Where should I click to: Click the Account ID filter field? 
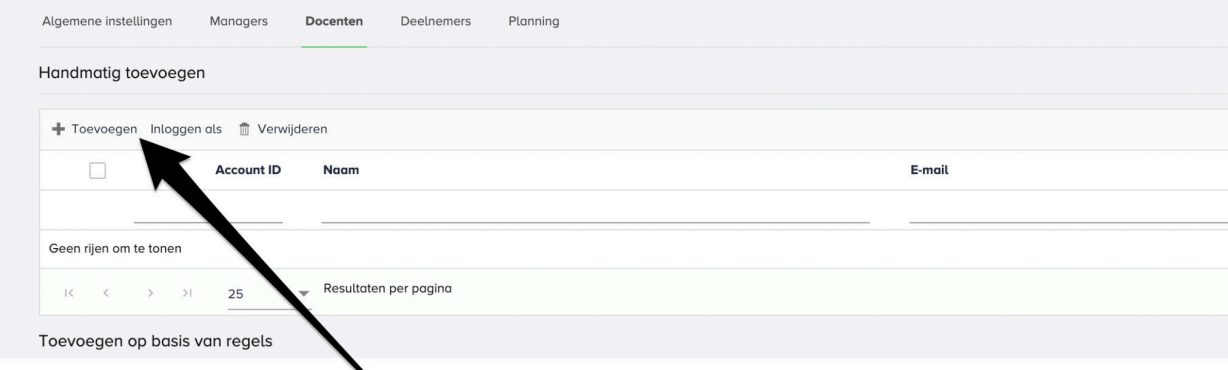208,210
